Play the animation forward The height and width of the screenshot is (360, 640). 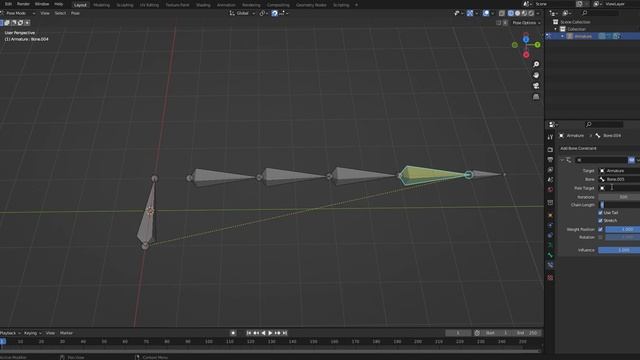[x=270, y=333]
